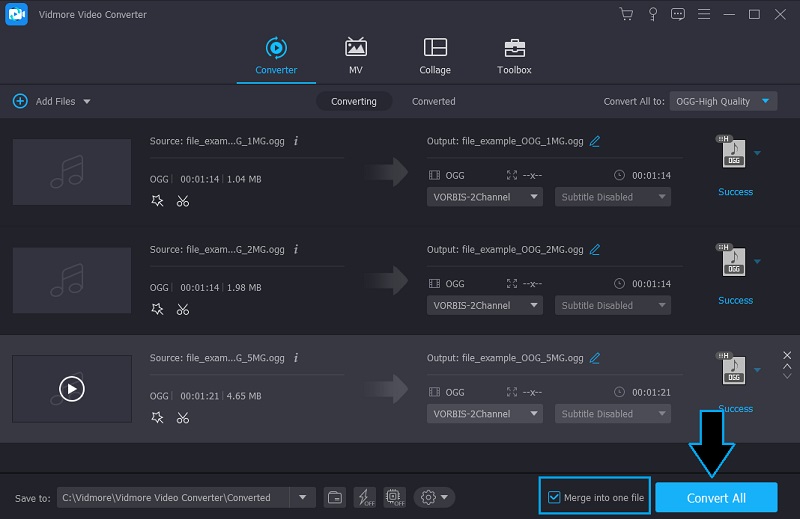
Task: Click the key register icon in title bar
Action: [x=652, y=14]
